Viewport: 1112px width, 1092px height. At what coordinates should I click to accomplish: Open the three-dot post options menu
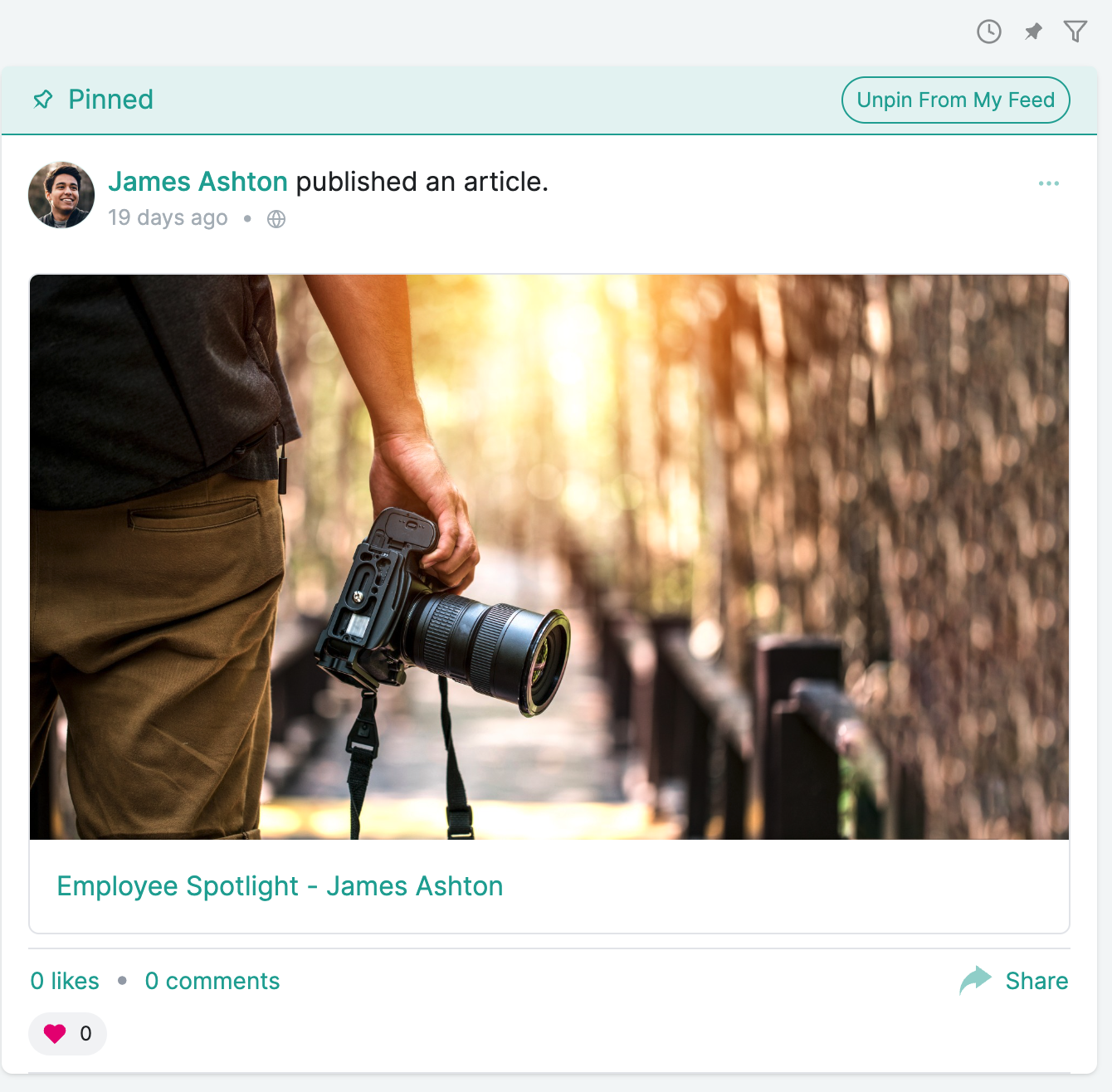[x=1049, y=183]
